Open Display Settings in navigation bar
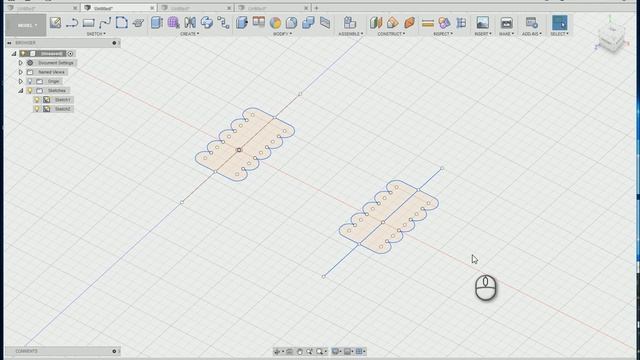This screenshot has height=360, width=640. tap(336, 351)
